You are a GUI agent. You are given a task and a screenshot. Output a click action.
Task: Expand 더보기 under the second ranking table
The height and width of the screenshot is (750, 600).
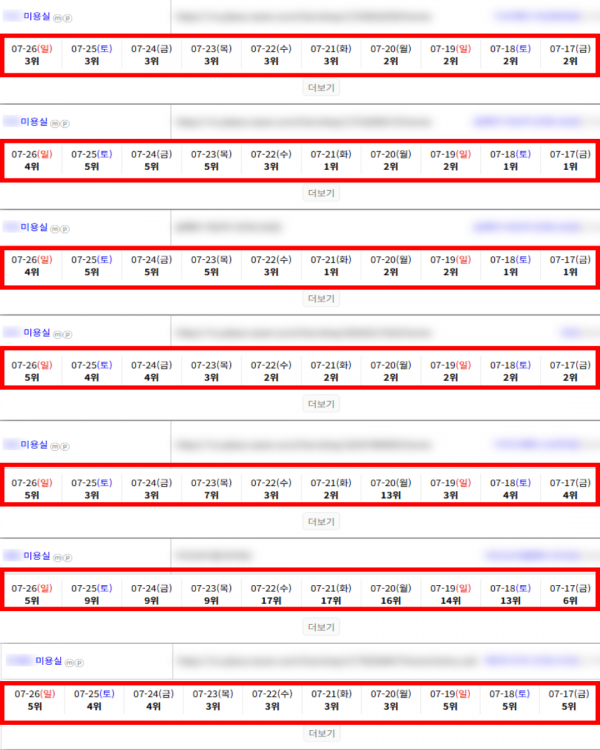321,193
